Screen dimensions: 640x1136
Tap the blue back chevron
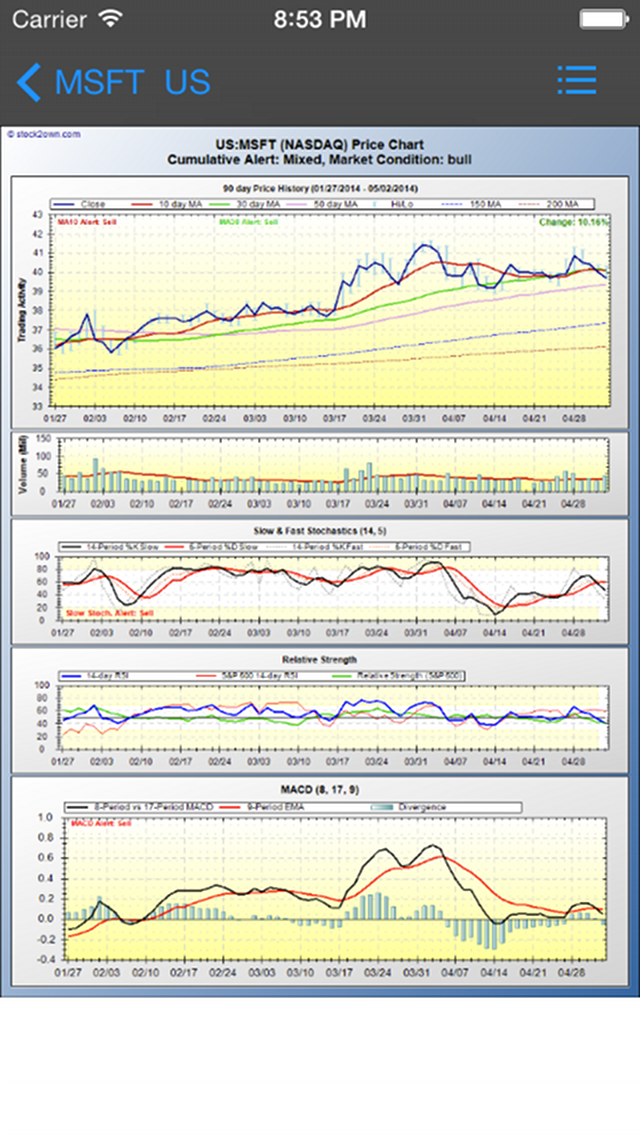pos(28,82)
